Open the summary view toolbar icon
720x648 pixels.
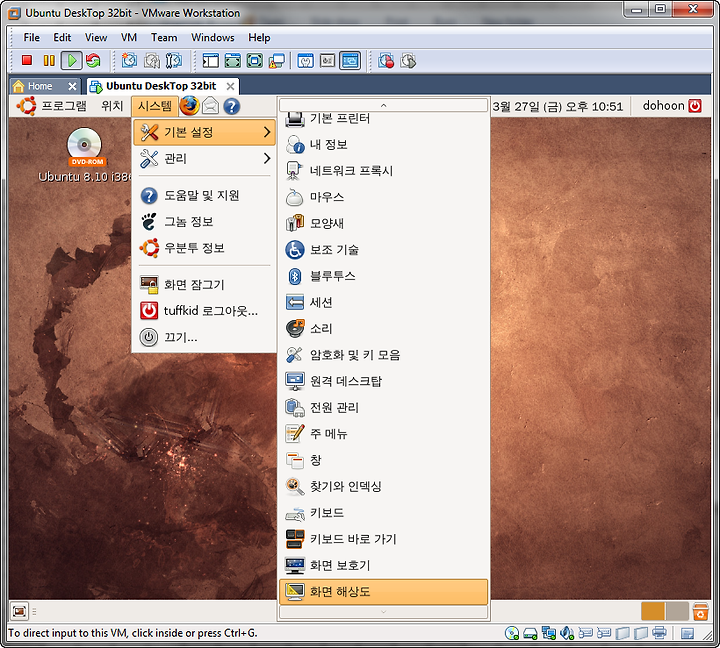[x=305, y=61]
